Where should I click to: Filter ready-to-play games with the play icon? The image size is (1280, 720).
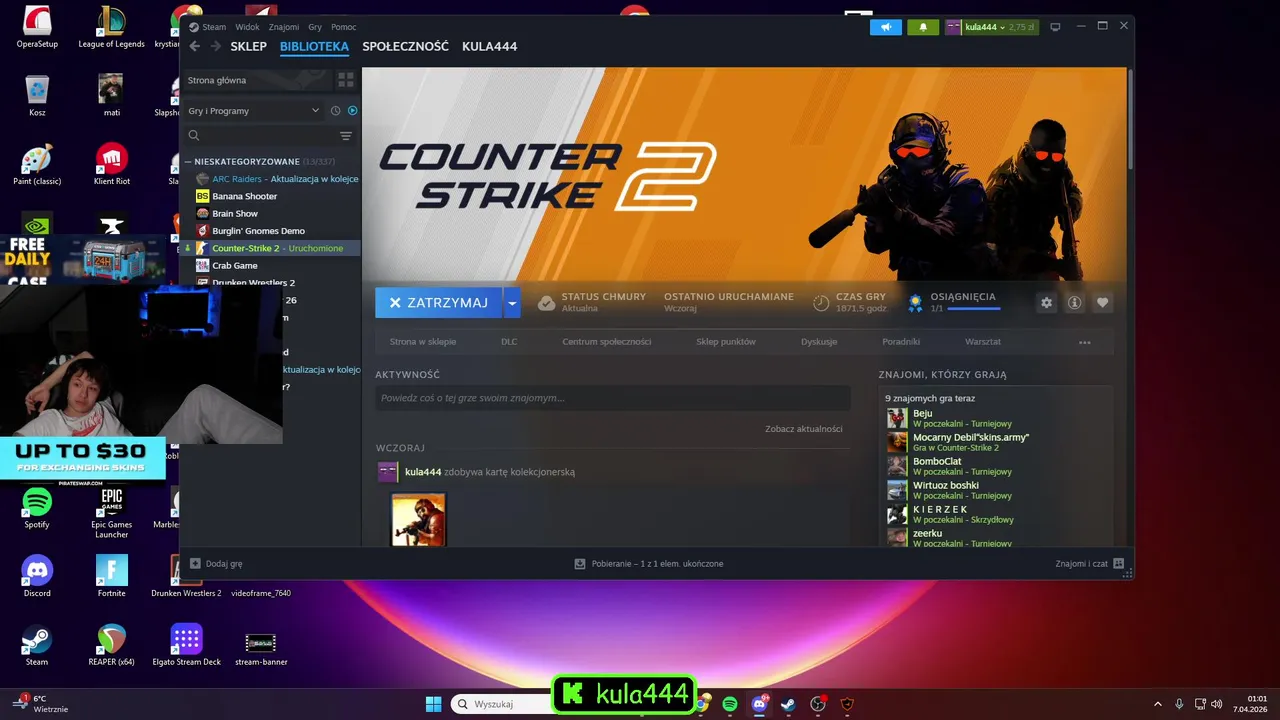352,111
